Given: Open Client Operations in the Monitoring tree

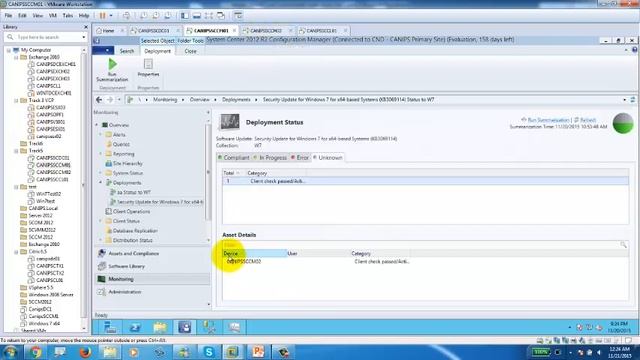Looking at the screenshot, I should pos(127,211).
